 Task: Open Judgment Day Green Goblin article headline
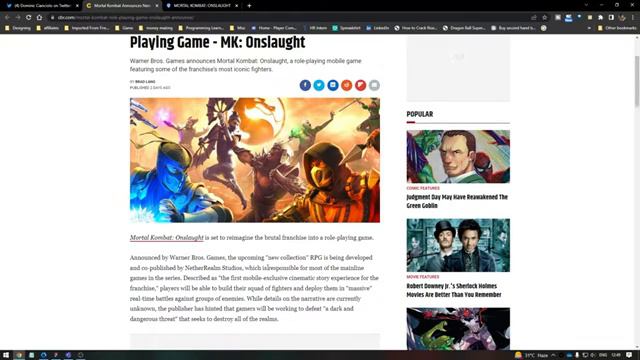[x=457, y=201]
